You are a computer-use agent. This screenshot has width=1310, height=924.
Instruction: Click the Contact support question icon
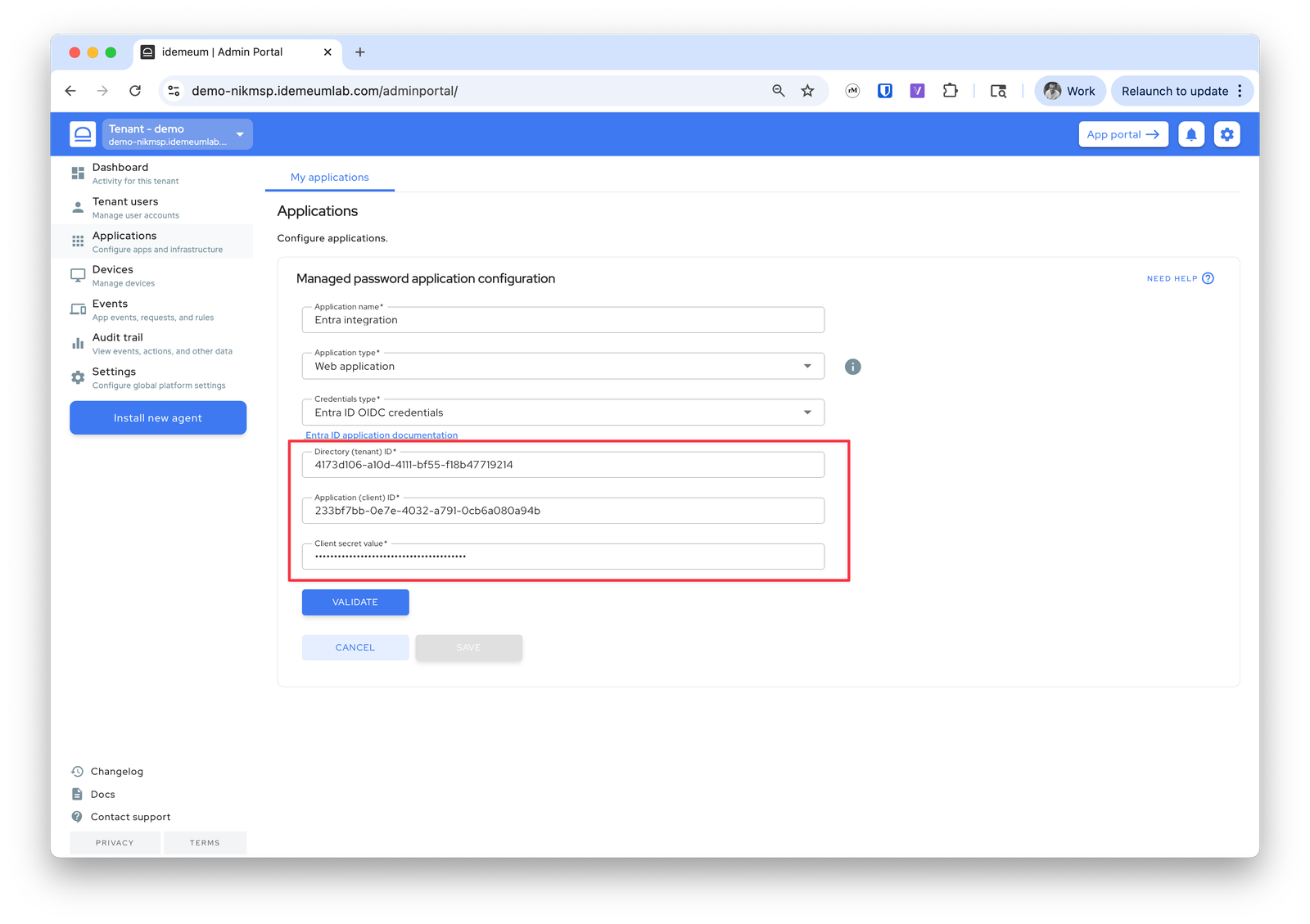coord(77,817)
